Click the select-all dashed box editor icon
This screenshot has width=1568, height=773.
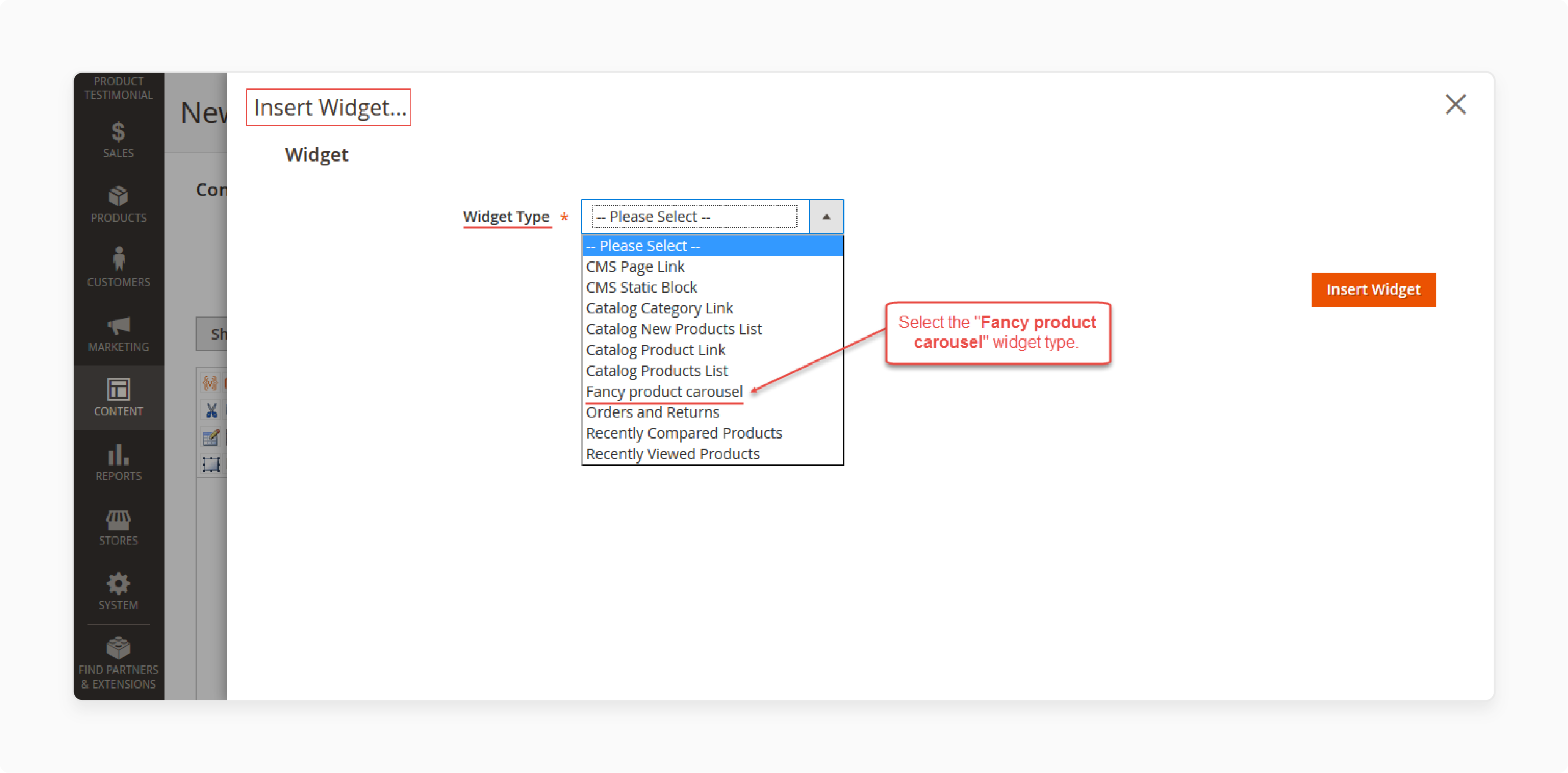[211, 465]
